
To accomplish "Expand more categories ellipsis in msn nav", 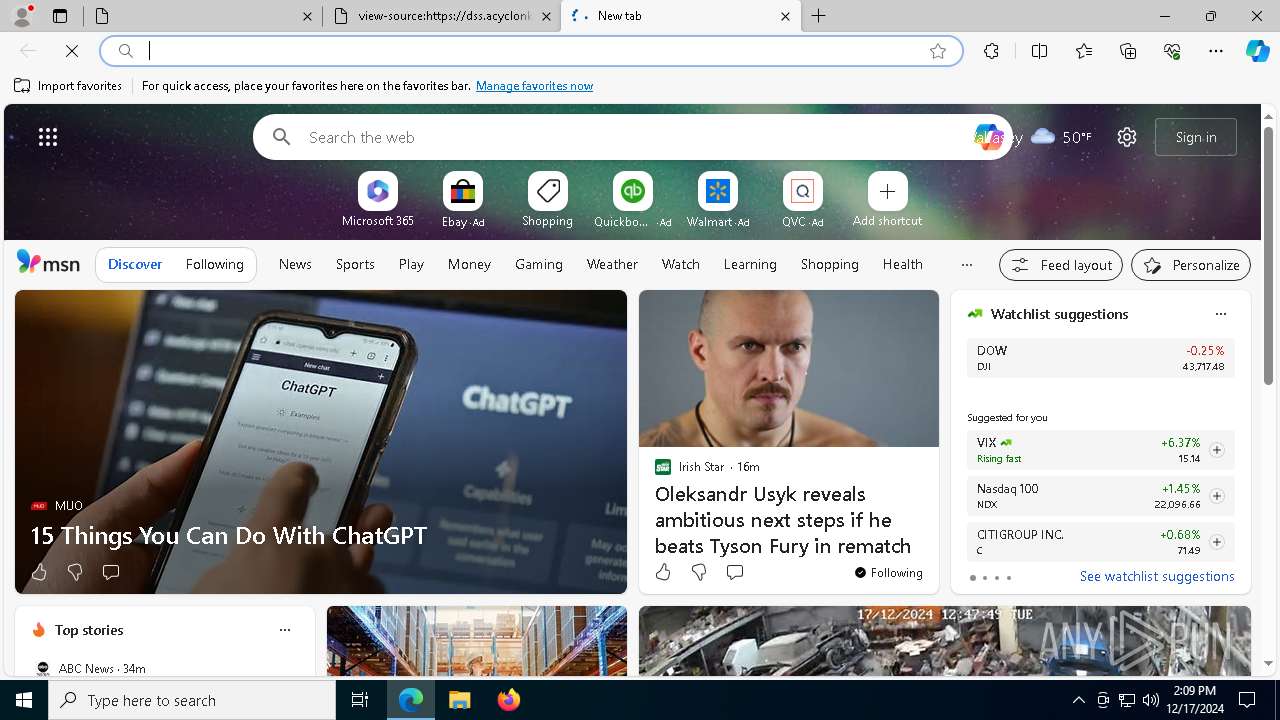I will tap(966, 265).
